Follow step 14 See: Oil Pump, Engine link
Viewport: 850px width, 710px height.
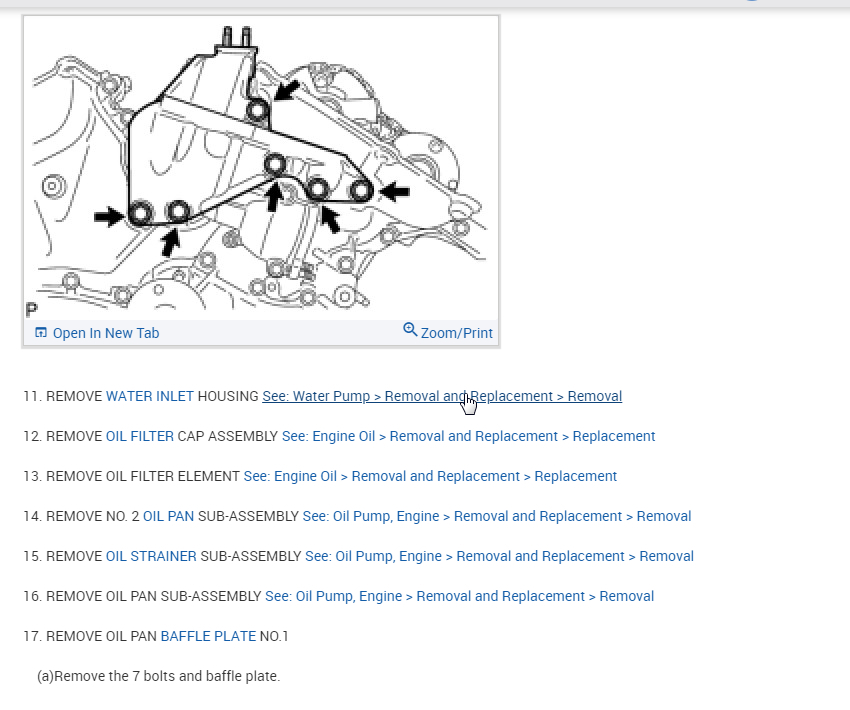point(497,516)
